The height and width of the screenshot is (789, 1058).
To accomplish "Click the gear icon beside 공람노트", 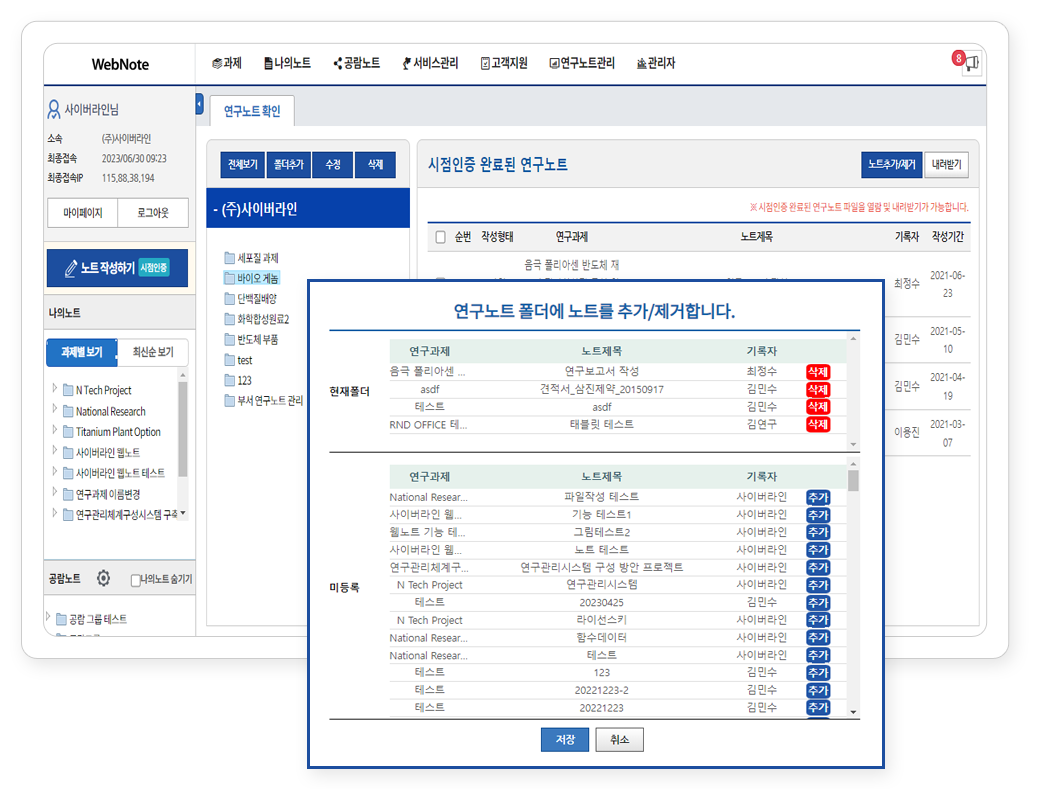I will (x=103, y=578).
